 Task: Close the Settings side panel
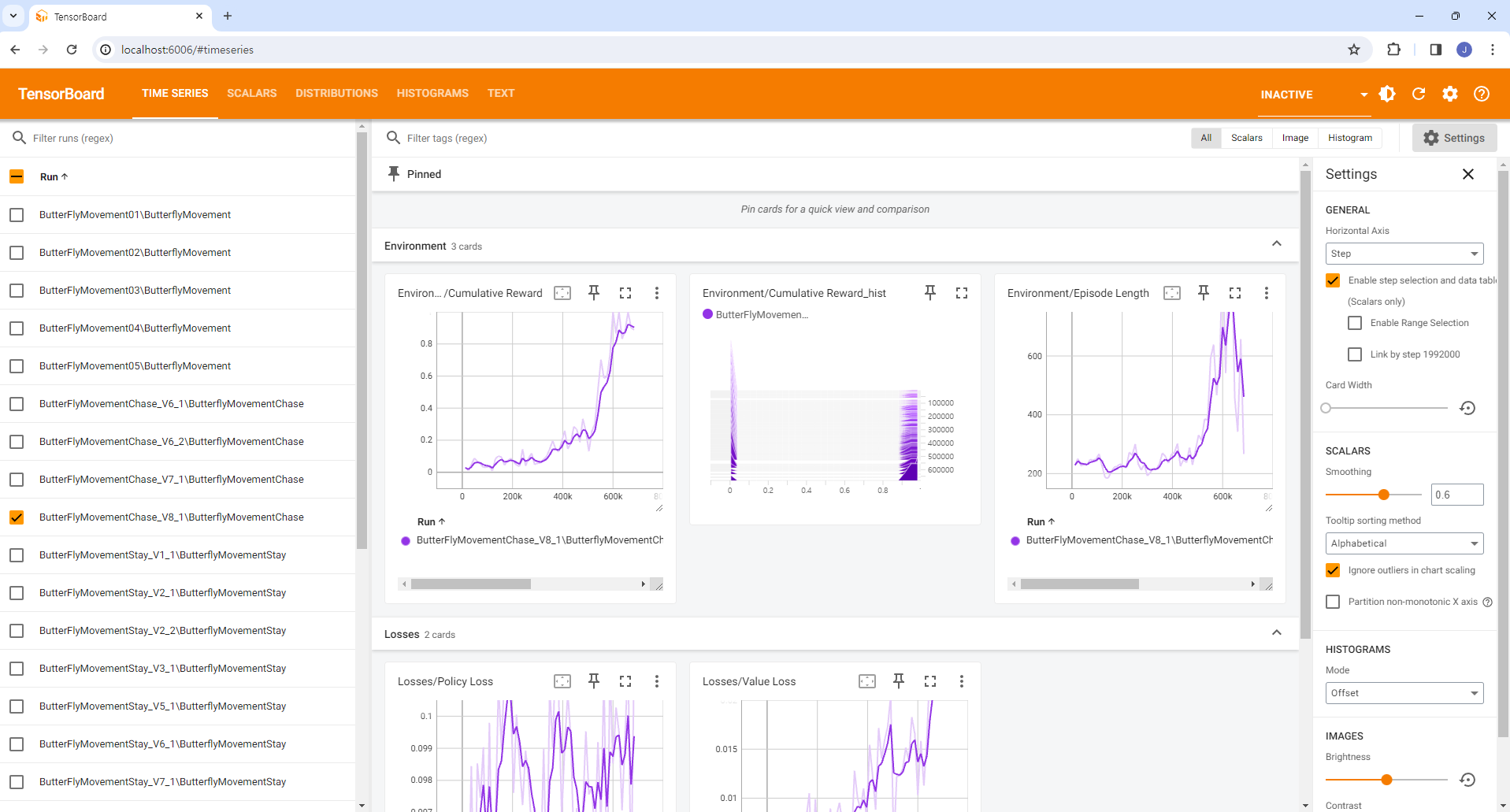1468,174
